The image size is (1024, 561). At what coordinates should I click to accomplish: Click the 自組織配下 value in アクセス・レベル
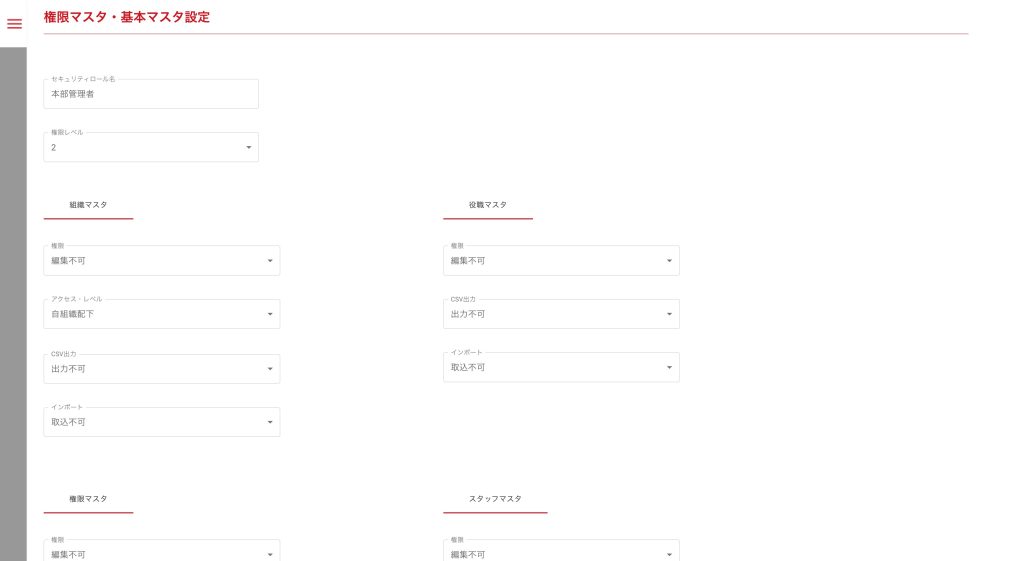73,314
